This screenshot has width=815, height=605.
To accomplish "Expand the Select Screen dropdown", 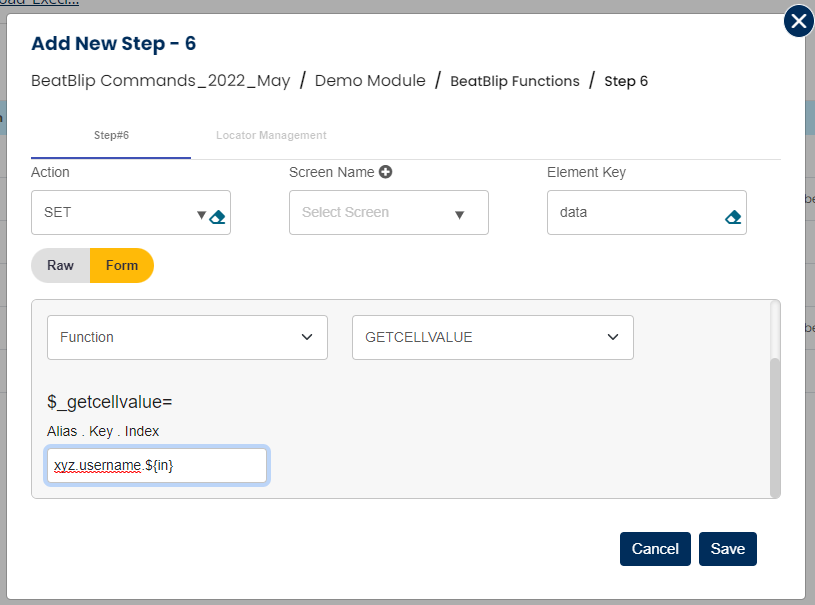I will [x=459, y=214].
